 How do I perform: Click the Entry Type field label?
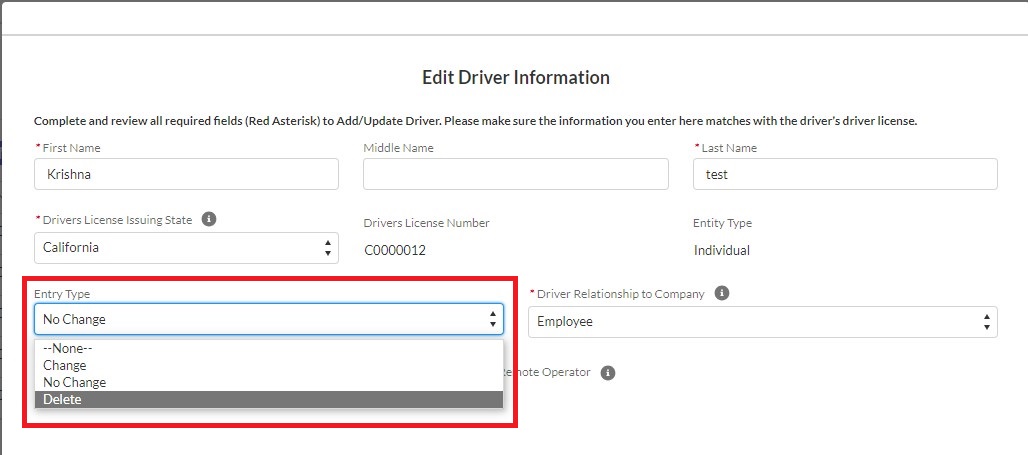(x=62, y=294)
